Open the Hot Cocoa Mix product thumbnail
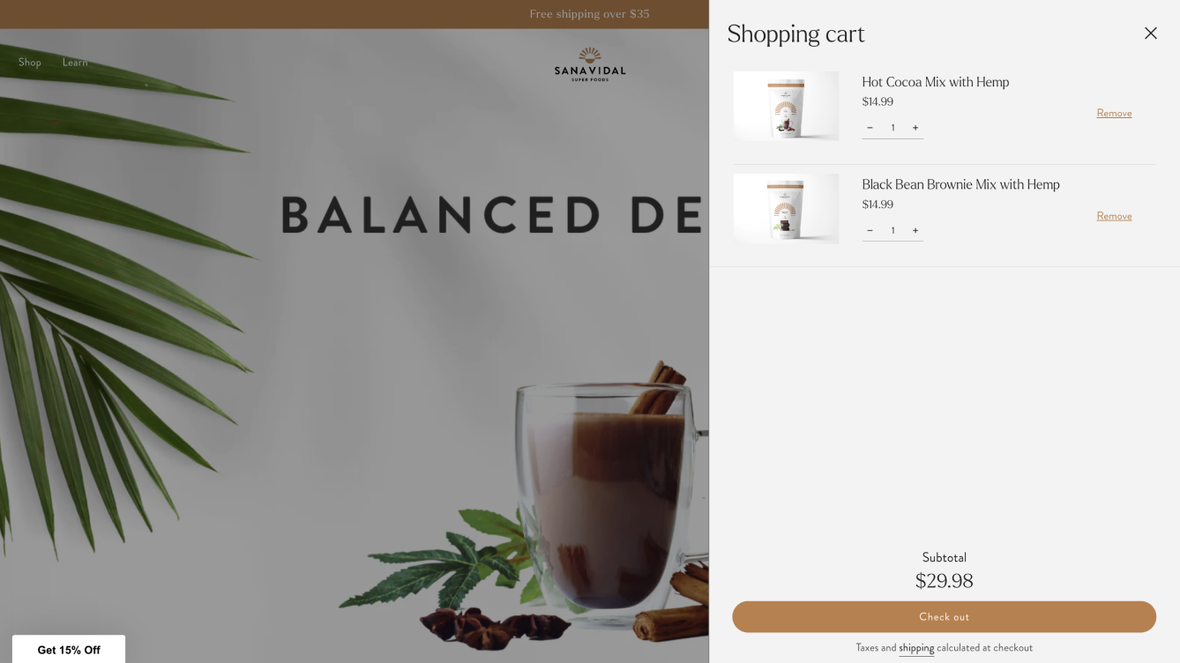The height and width of the screenshot is (663, 1180). 786,106
